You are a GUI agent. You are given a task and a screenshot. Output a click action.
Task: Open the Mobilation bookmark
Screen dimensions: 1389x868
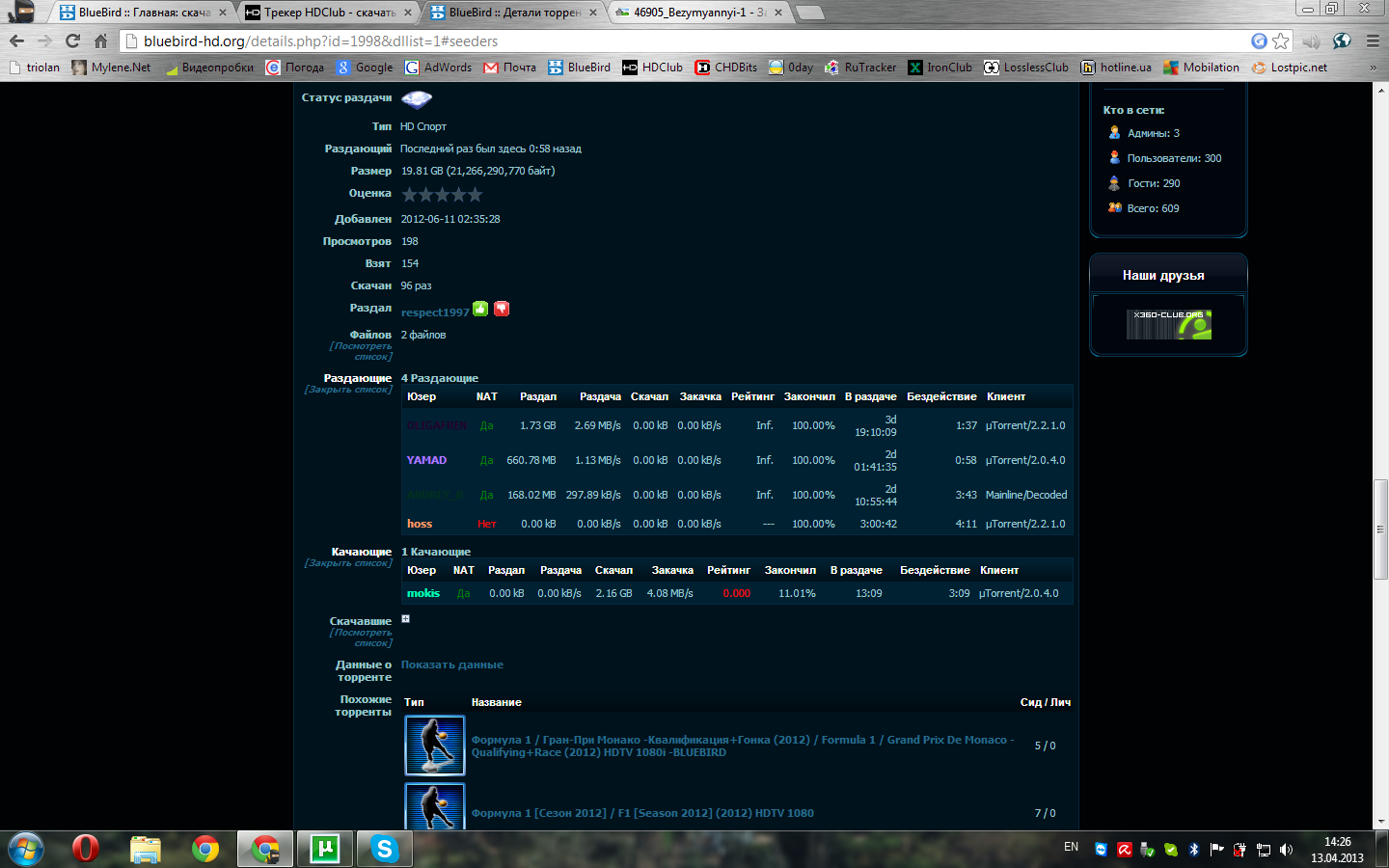[x=1202, y=68]
